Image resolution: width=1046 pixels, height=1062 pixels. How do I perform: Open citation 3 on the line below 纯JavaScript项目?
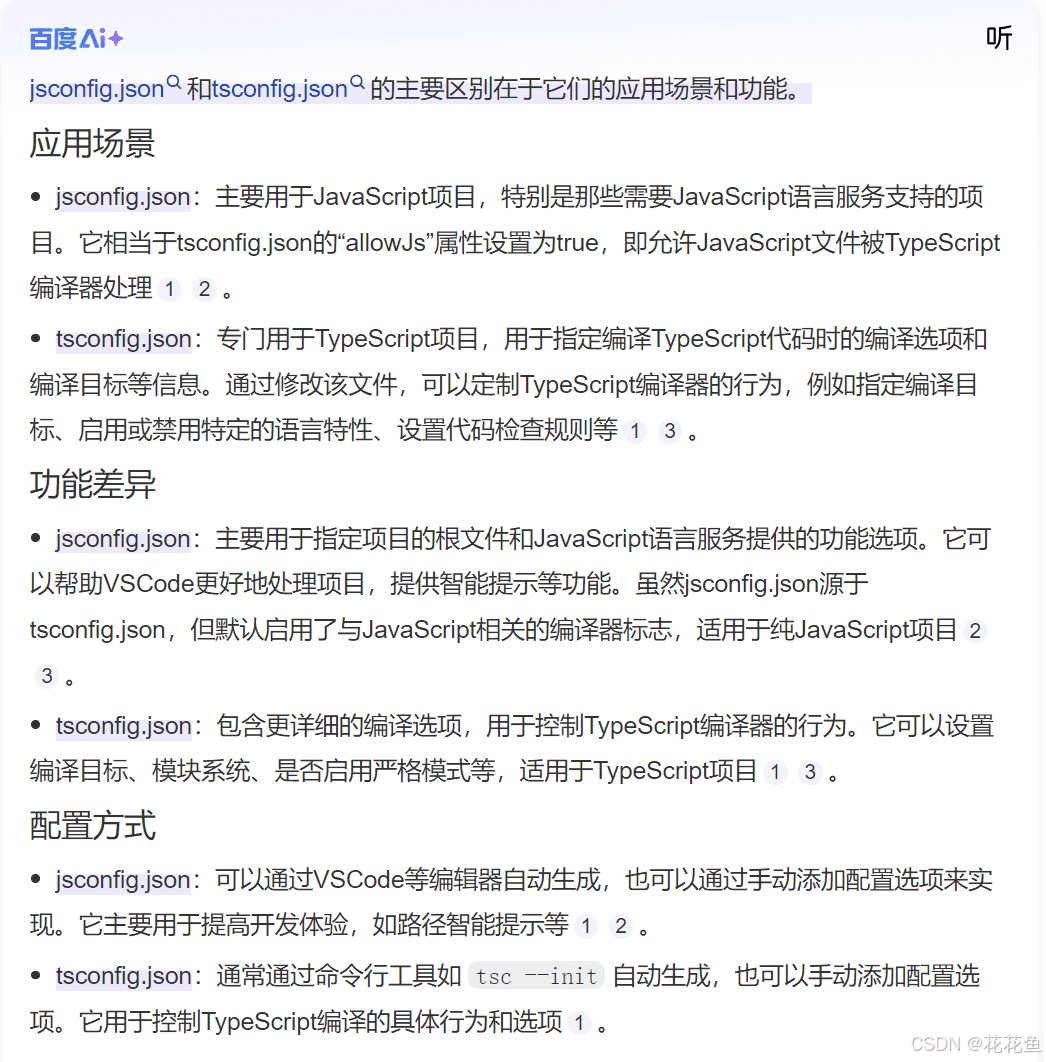(47, 676)
